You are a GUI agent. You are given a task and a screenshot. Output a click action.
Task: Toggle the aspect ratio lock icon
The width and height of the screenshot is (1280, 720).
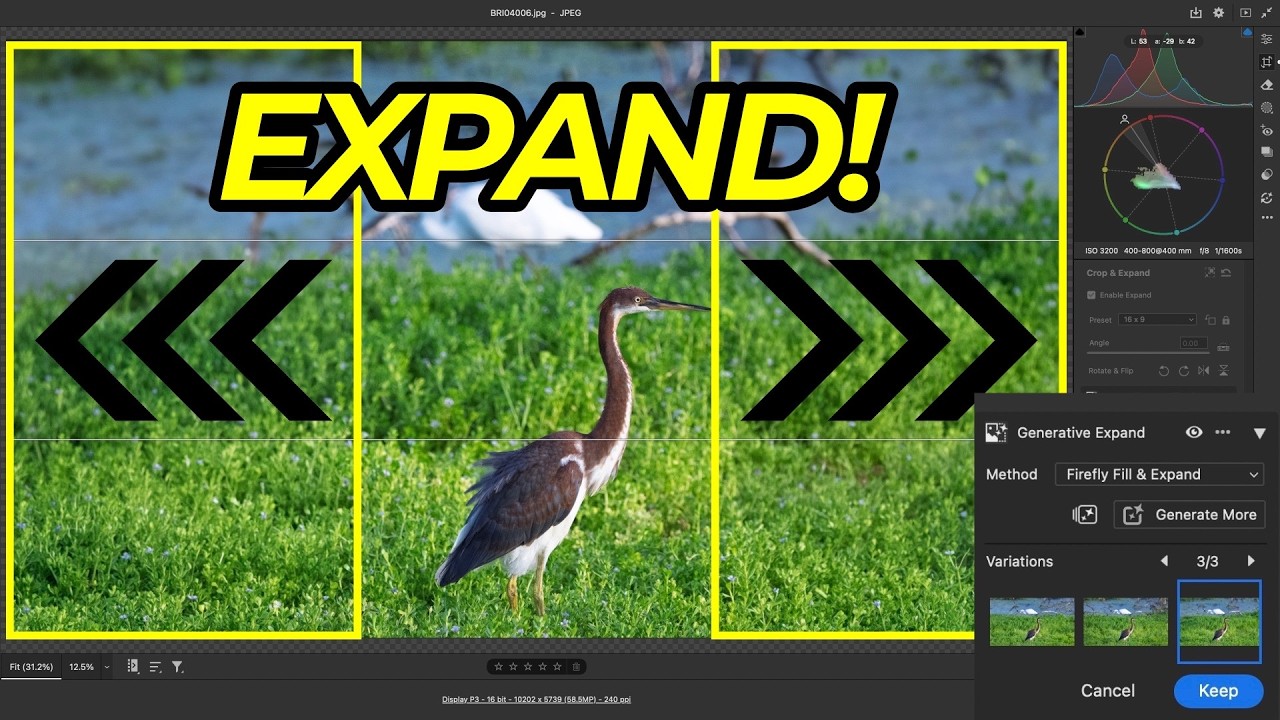coord(1226,320)
